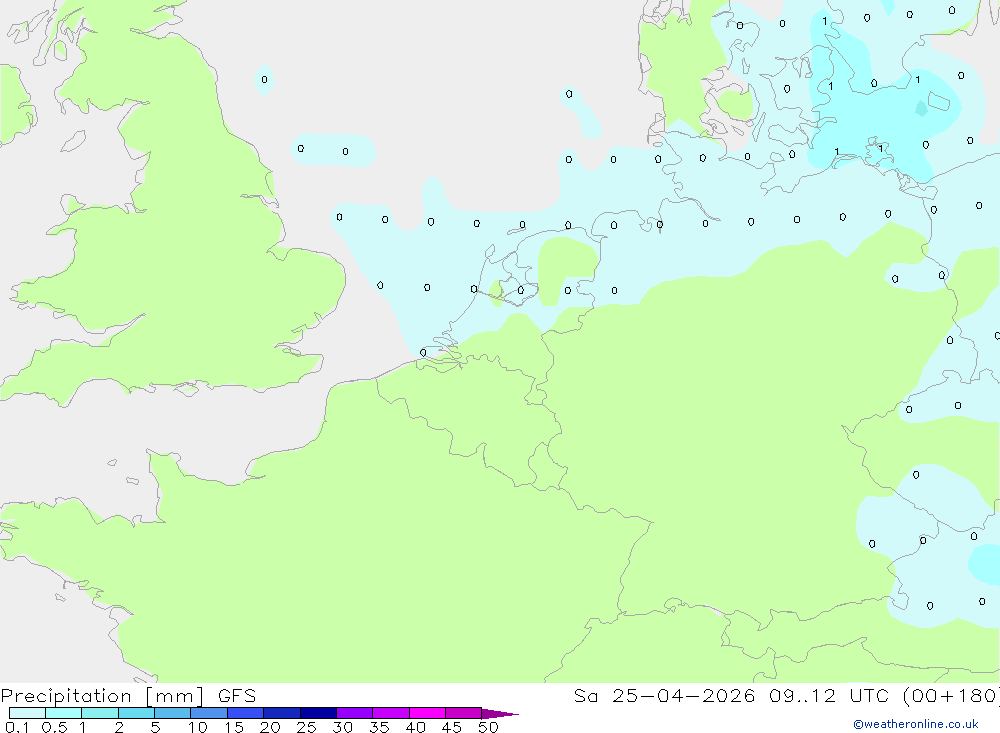Click the over-50 mm arrow tip of legend
Viewport: 1000px width, 733px height.
501,714
